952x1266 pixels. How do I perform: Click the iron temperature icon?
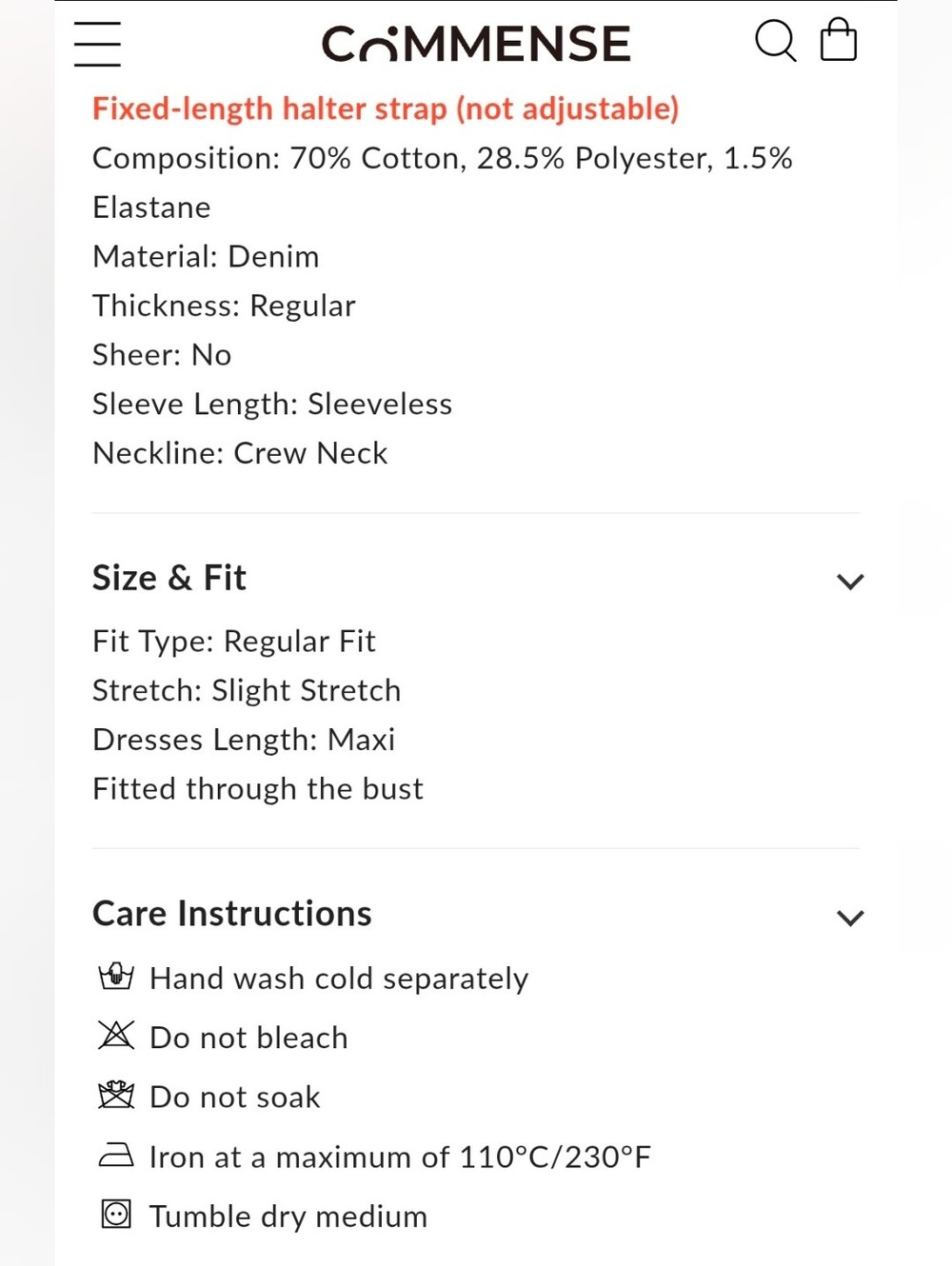pyautogui.click(x=116, y=1155)
